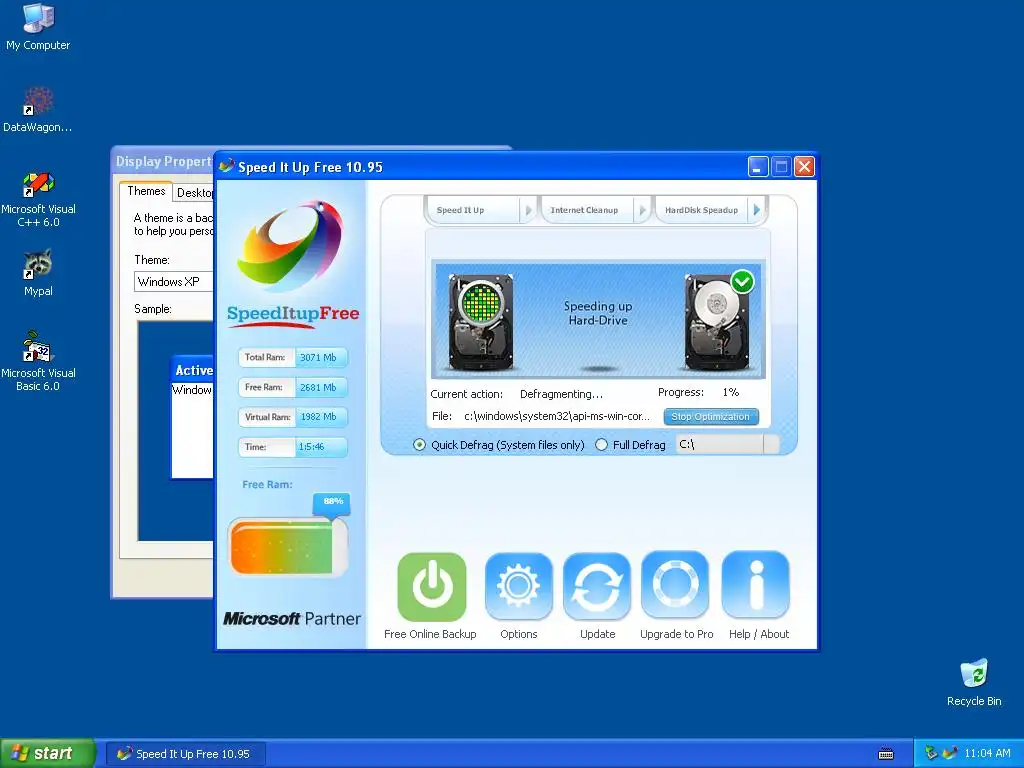Viewport: 1024px width, 768px height.
Task: Click the Time 1:5:46 value
Action: 312,447
